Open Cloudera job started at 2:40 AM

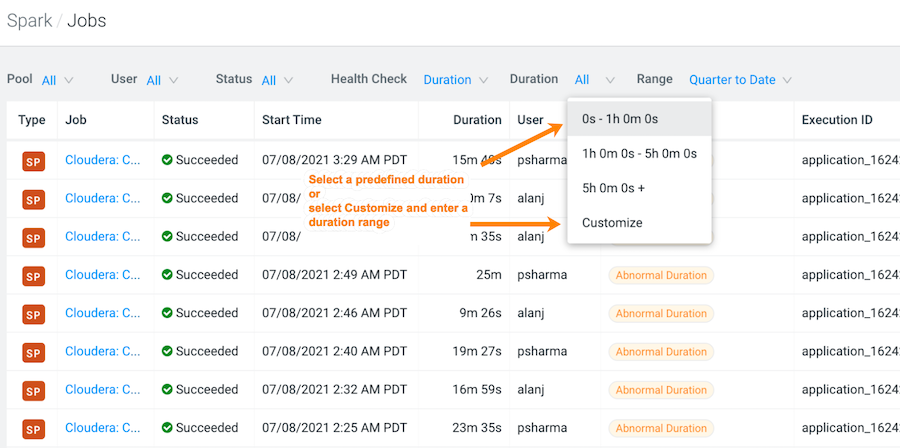click(103, 351)
